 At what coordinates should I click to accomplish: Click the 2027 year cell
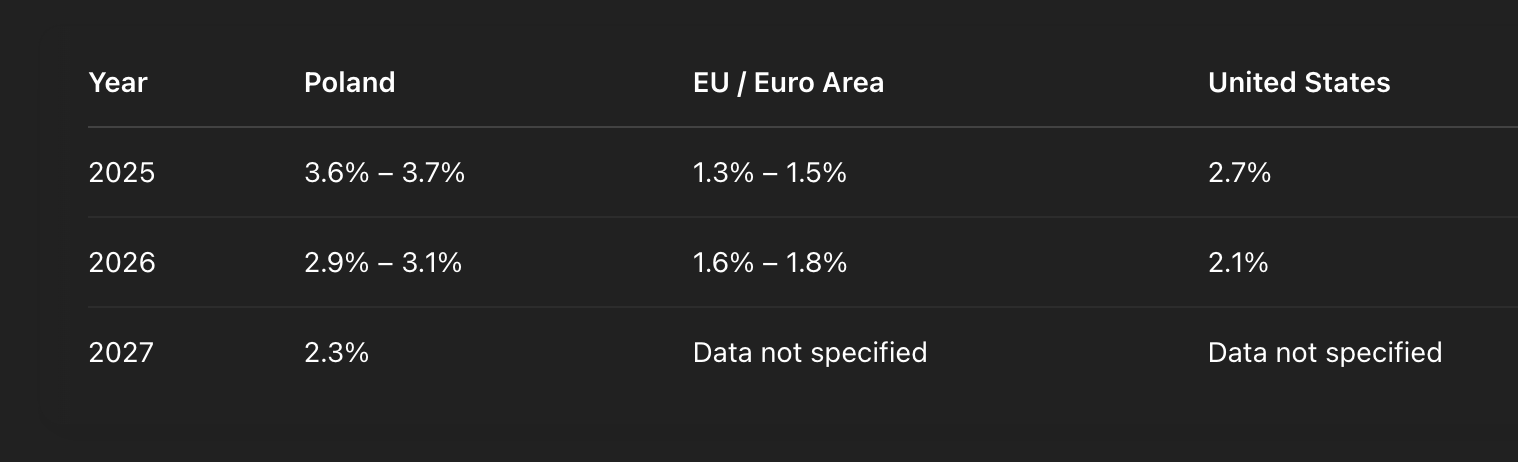click(121, 353)
